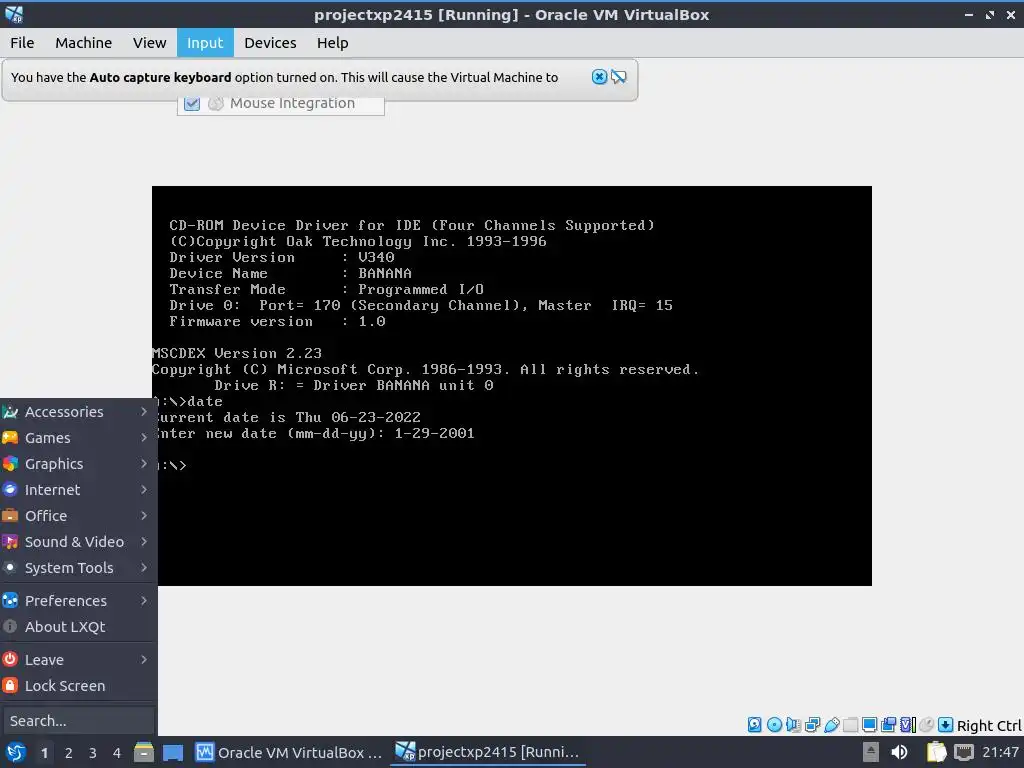Open the recording indicator with overlapping screens

888,724
